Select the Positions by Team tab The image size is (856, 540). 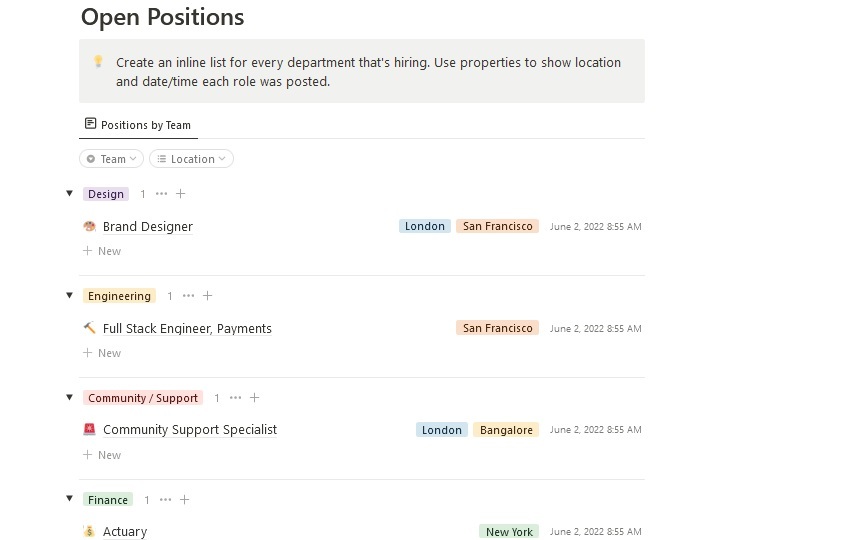point(137,125)
